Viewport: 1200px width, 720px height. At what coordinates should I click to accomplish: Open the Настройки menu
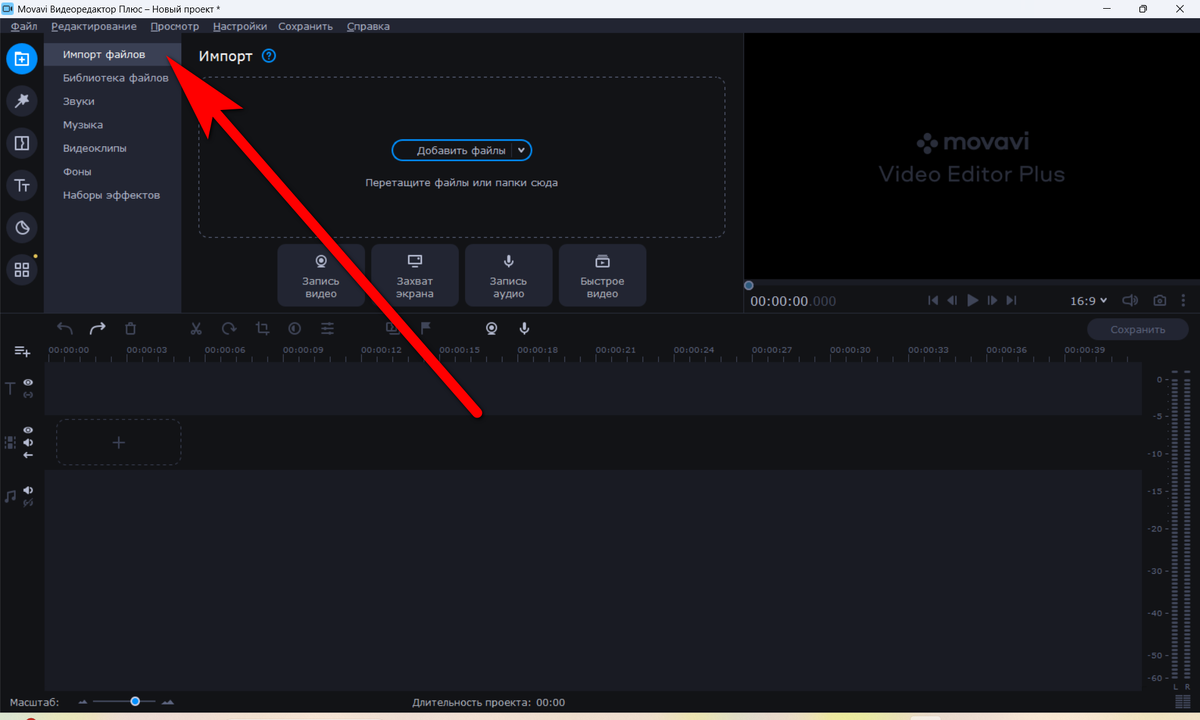tap(239, 26)
